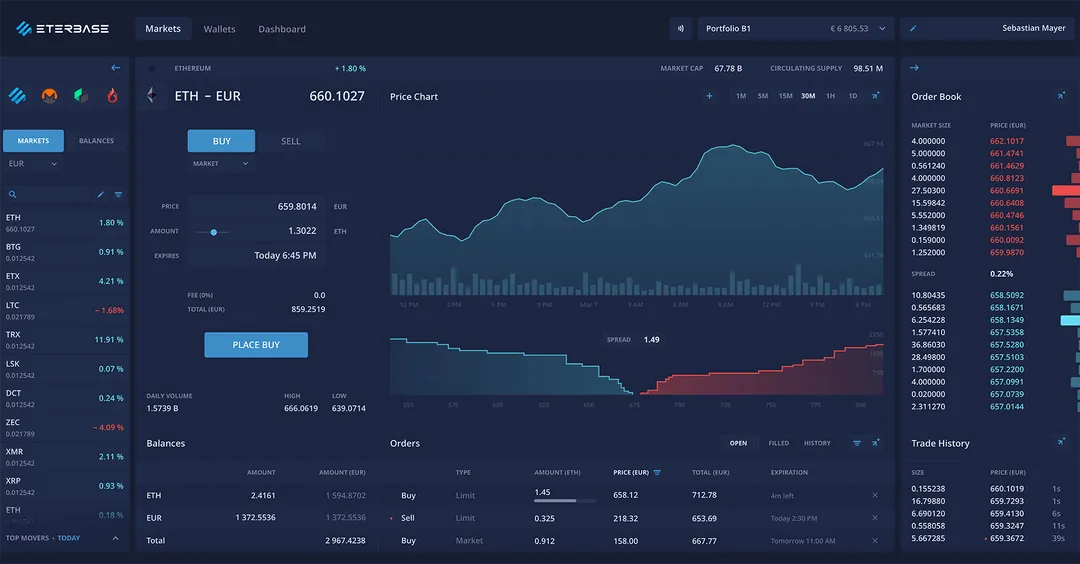Expand the Price Chart panel to fullscreen

[875, 96]
